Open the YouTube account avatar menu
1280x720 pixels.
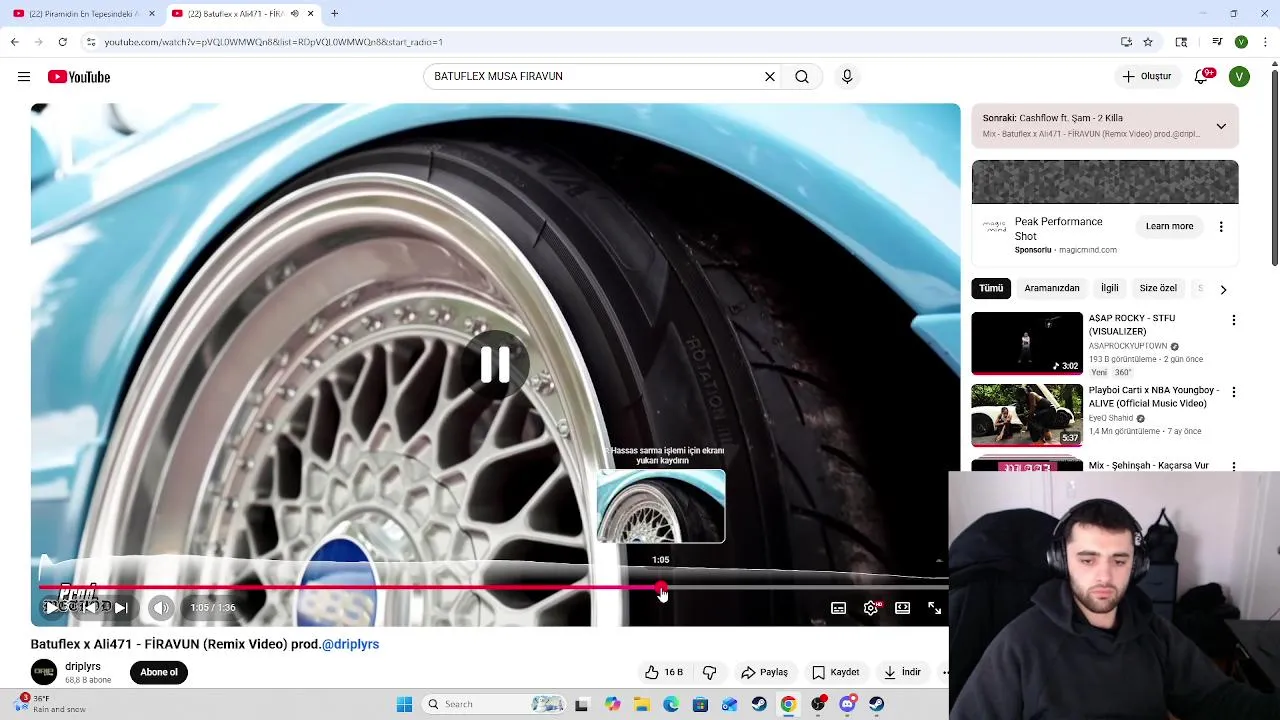pos(1239,76)
